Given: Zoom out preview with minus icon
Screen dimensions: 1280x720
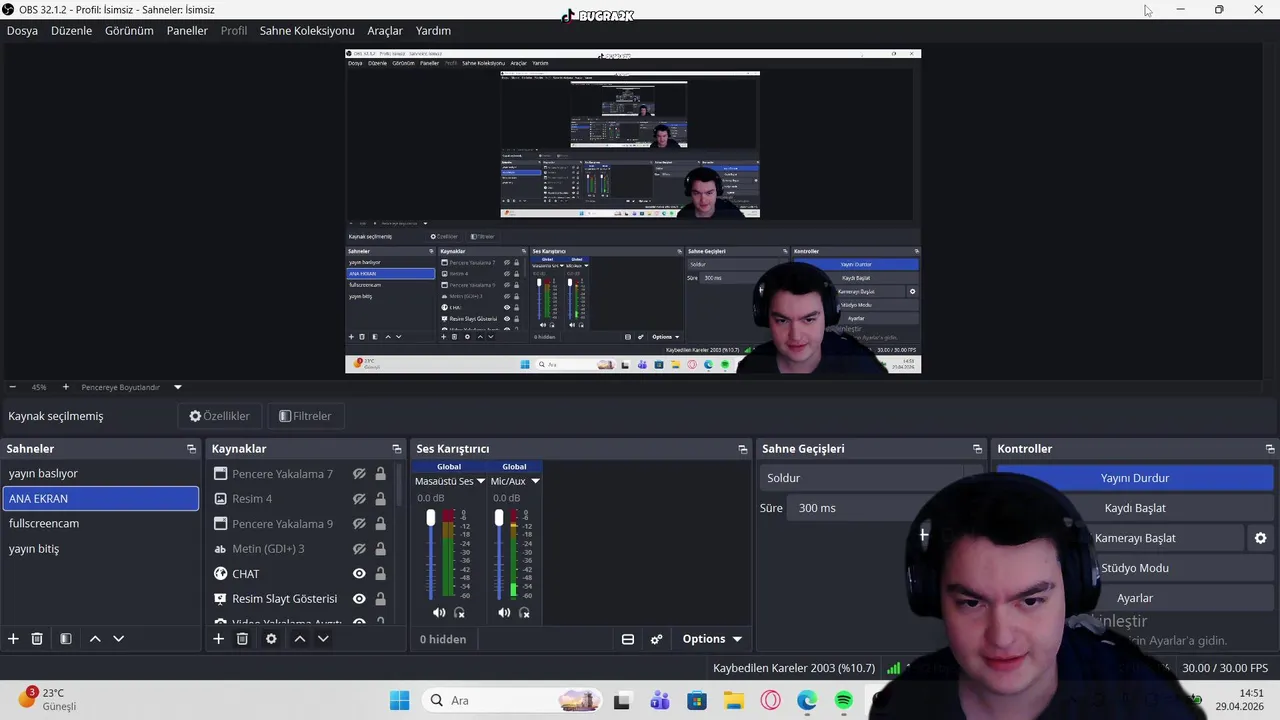Looking at the screenshot, I should (x=12, y=387).
